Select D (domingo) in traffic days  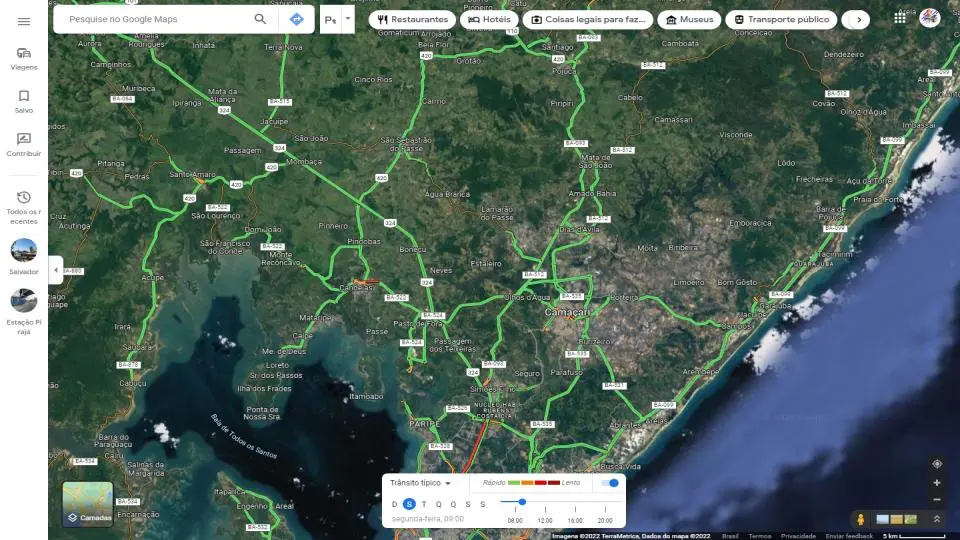tap(394, 504)
